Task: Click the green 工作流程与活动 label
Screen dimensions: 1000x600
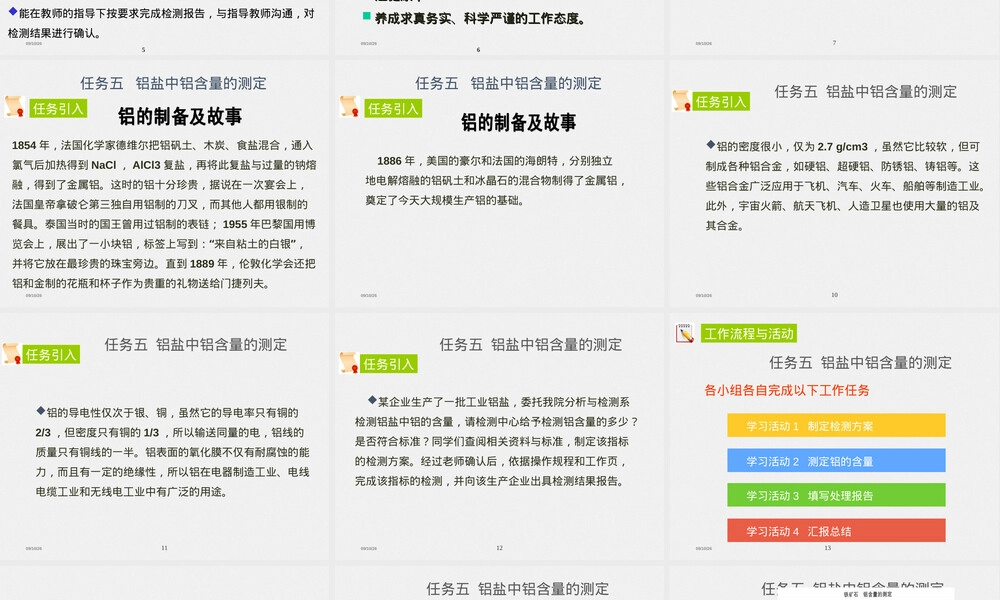Action: pos(749,333)
